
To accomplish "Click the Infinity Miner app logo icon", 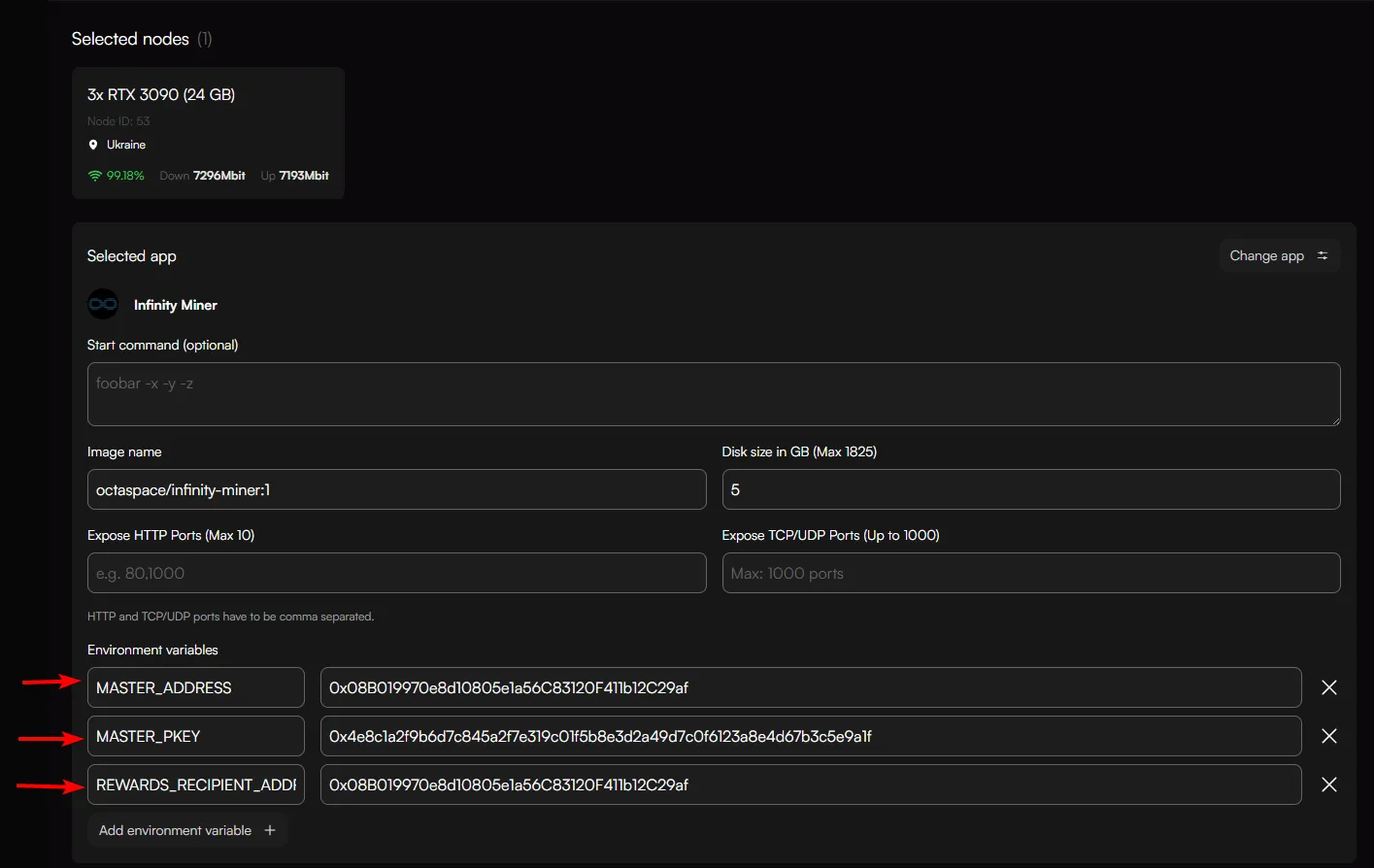I will [x=103, y=304].
